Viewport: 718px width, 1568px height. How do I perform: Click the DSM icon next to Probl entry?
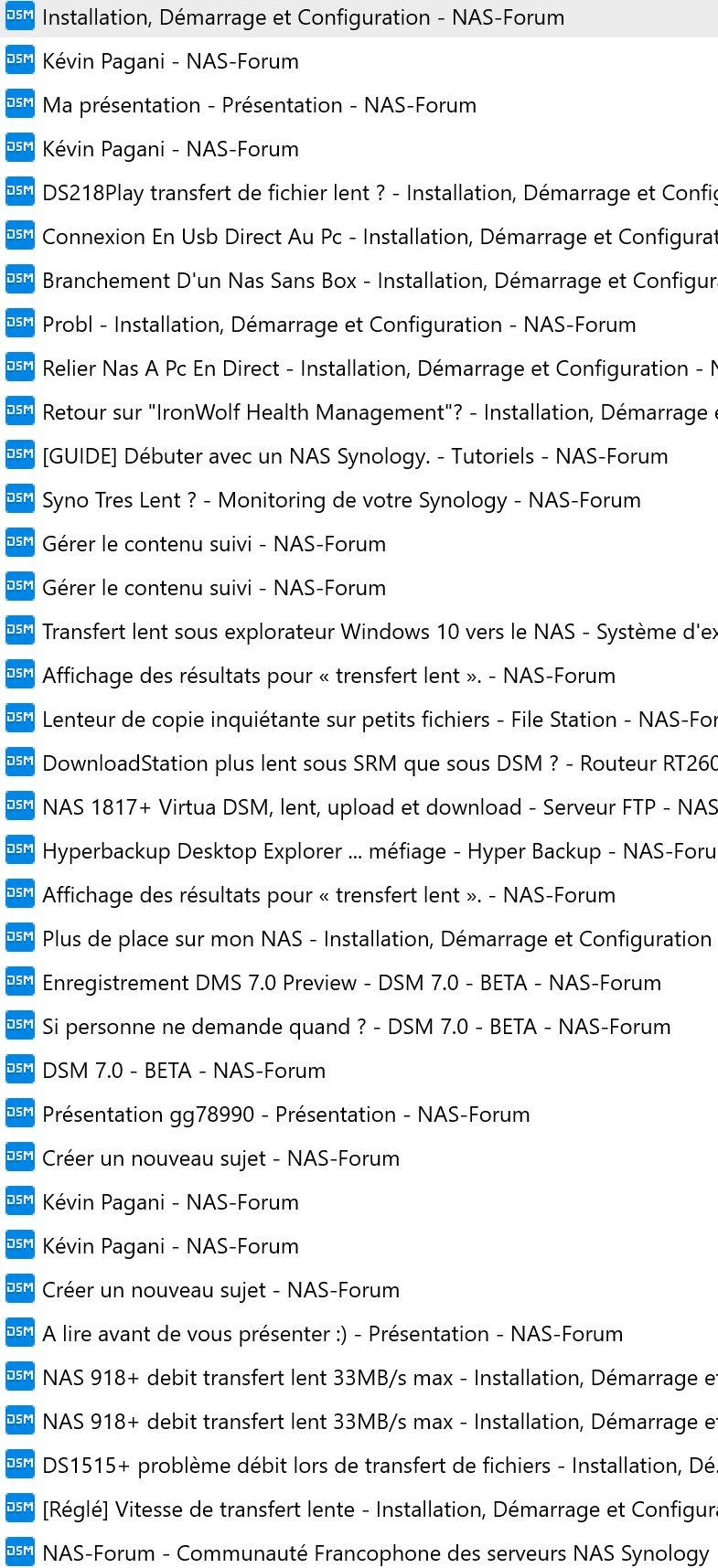[x=19, y=324]
